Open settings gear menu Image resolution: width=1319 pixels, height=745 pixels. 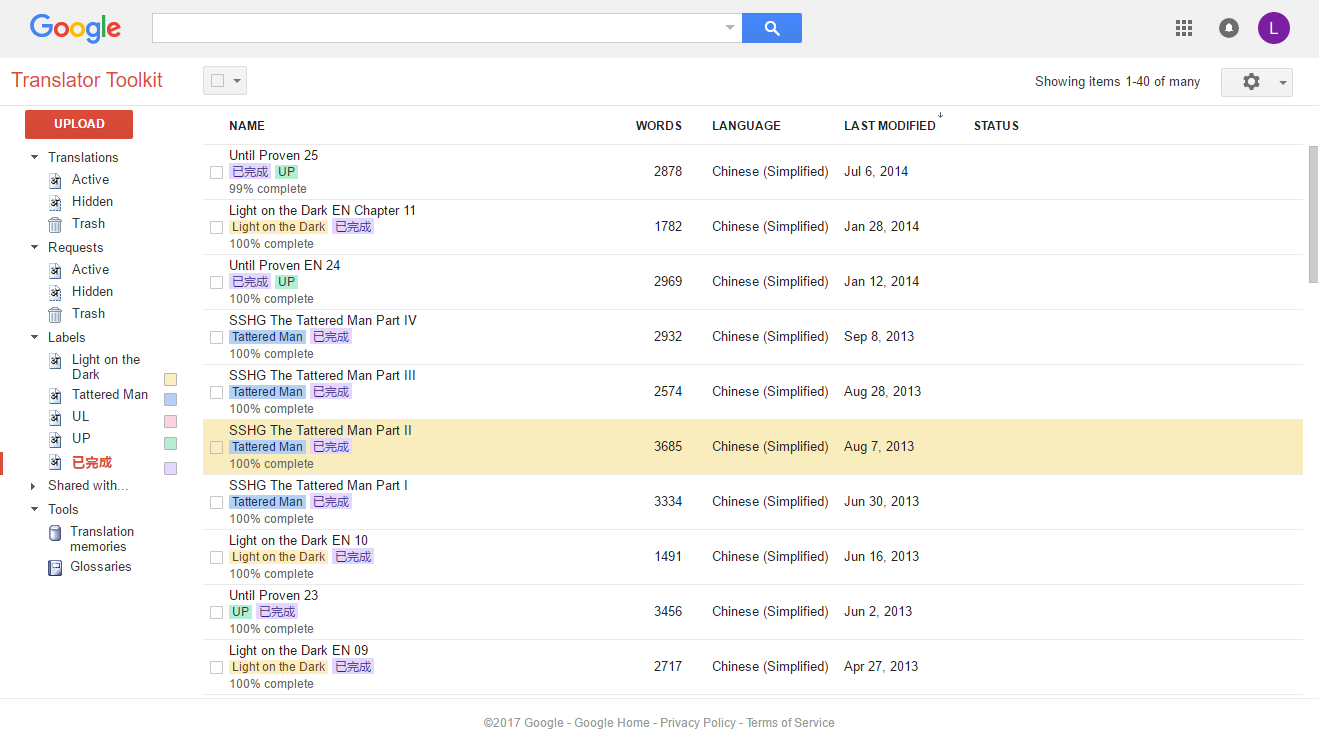coord(1257,82)
